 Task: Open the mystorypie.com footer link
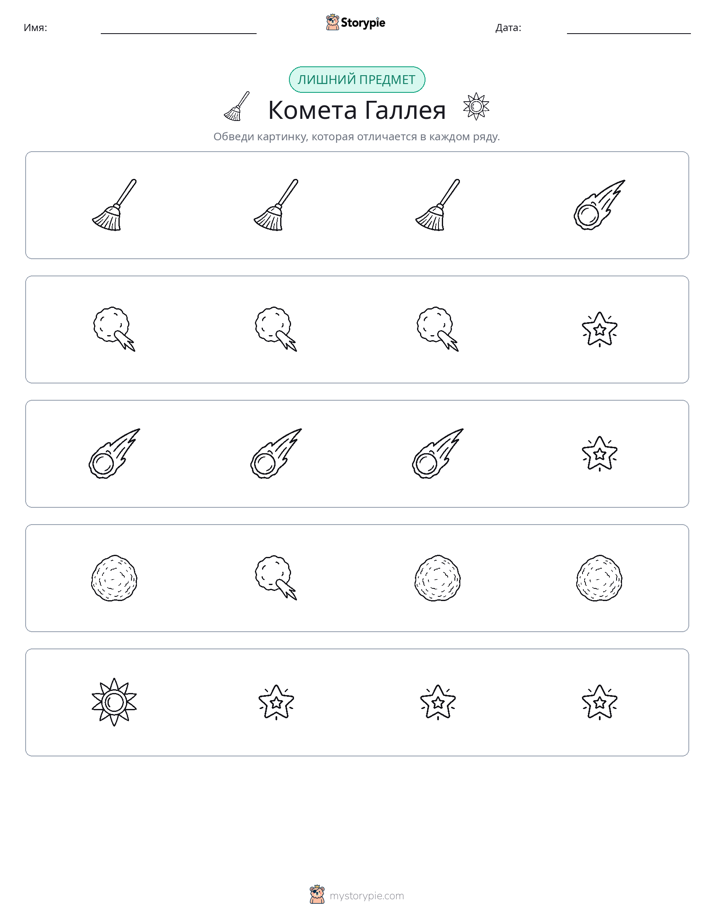366,896
